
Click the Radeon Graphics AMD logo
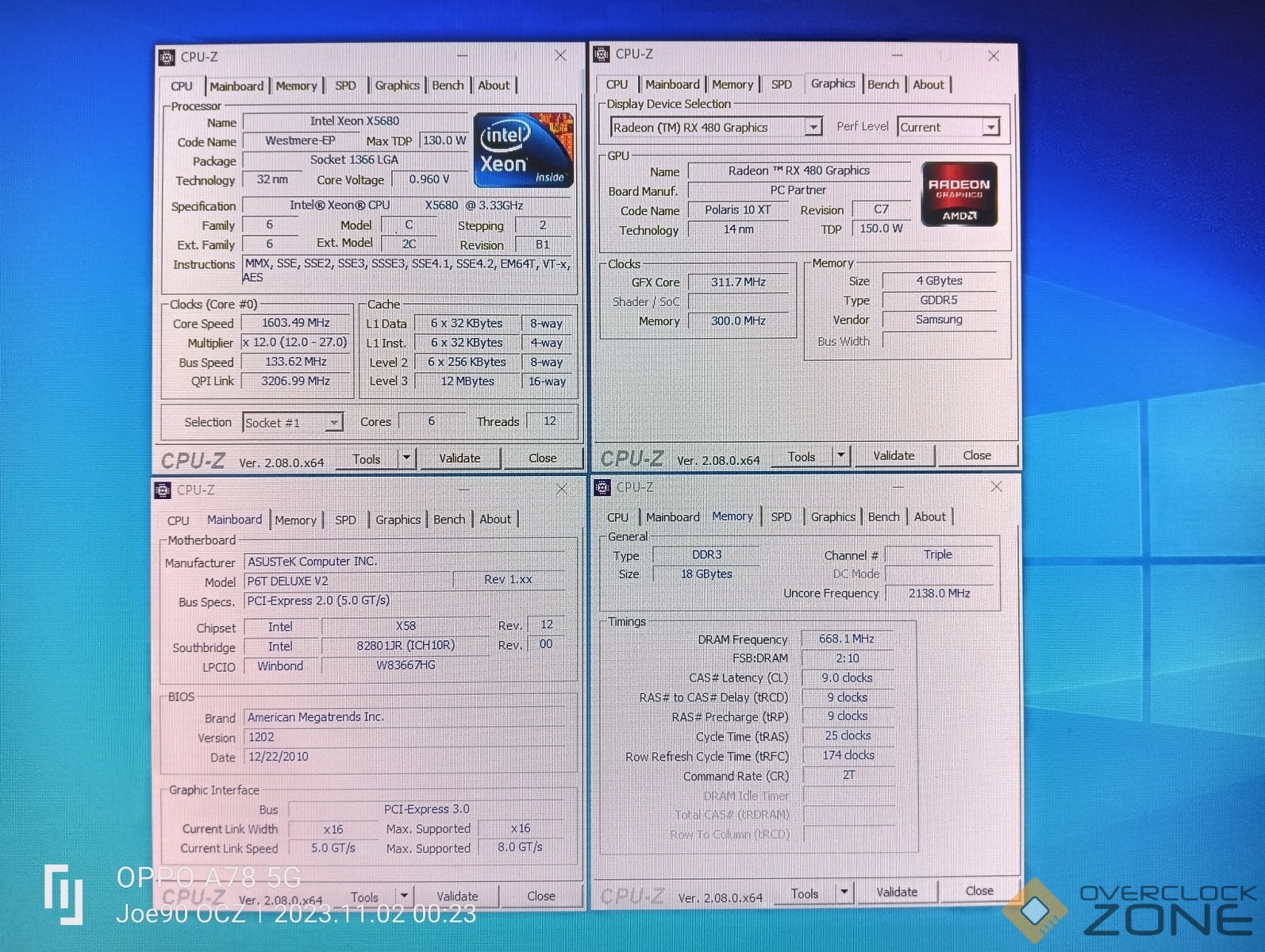point(959,194)
